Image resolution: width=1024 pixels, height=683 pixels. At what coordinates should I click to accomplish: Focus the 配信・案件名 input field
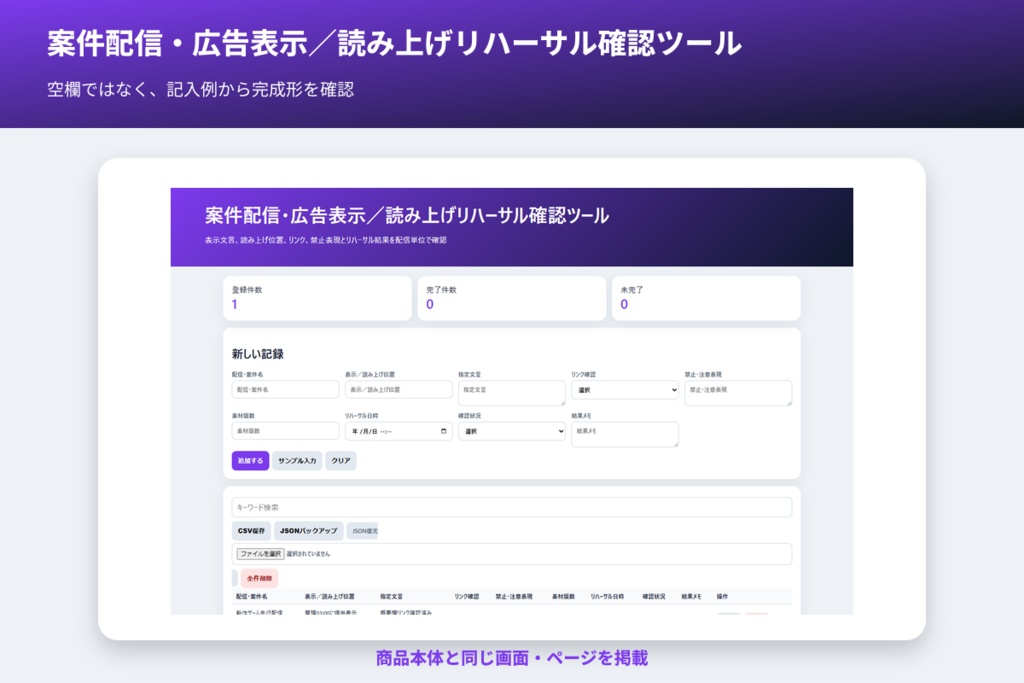[285, 390]
